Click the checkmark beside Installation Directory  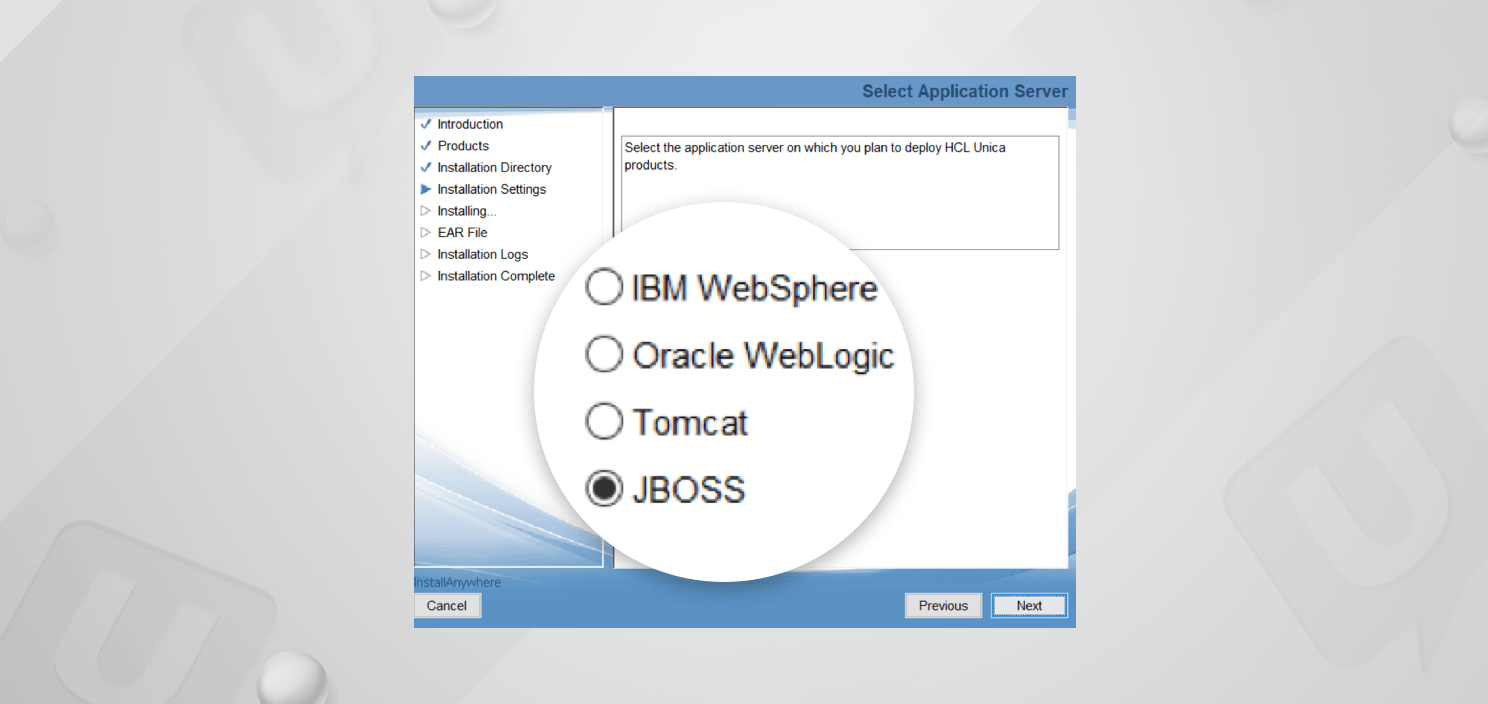click(427, 167)
